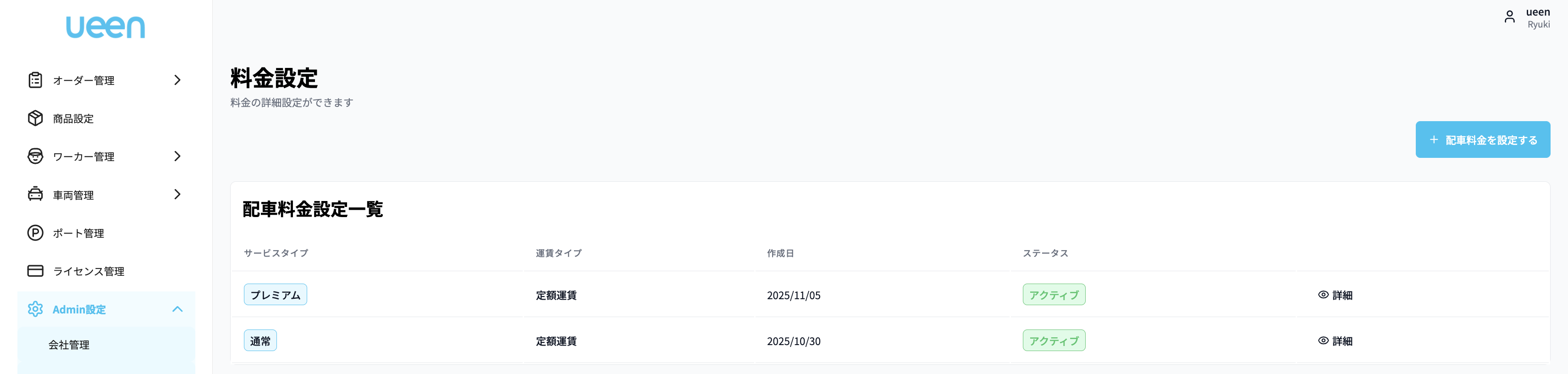Click the worker management face icon

click(35, 156)
